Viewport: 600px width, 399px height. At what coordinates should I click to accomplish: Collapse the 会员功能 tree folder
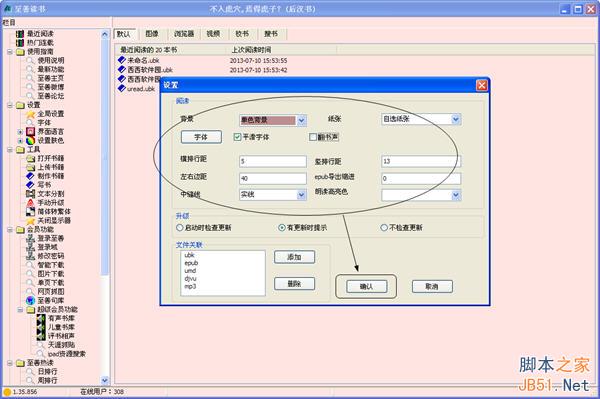click(10, 230)
